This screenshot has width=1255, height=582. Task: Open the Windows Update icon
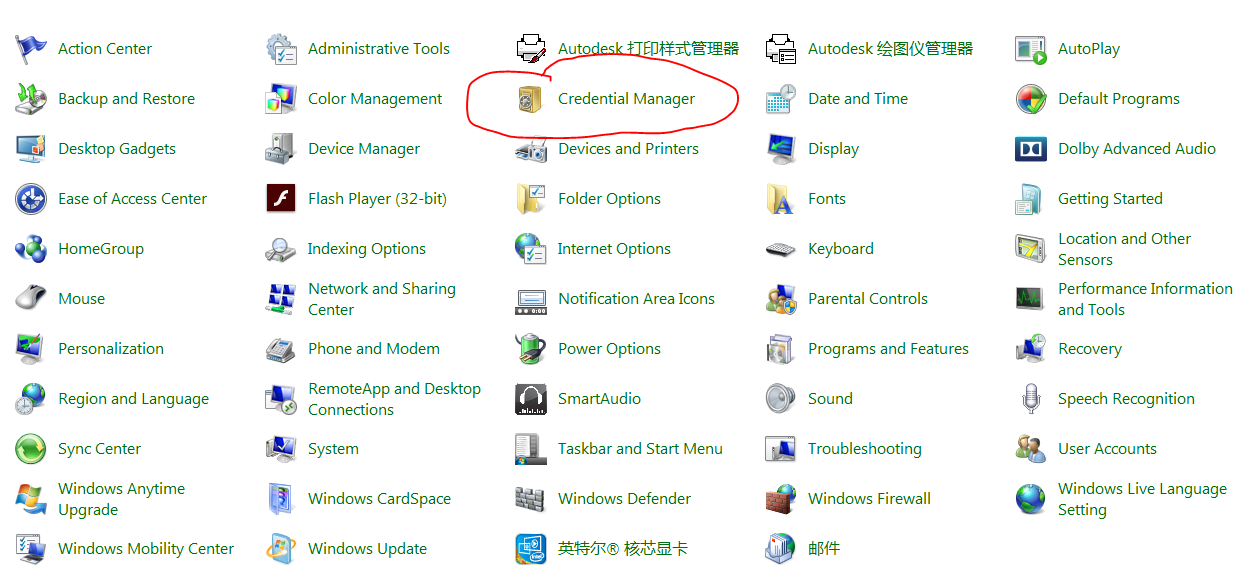280,549
